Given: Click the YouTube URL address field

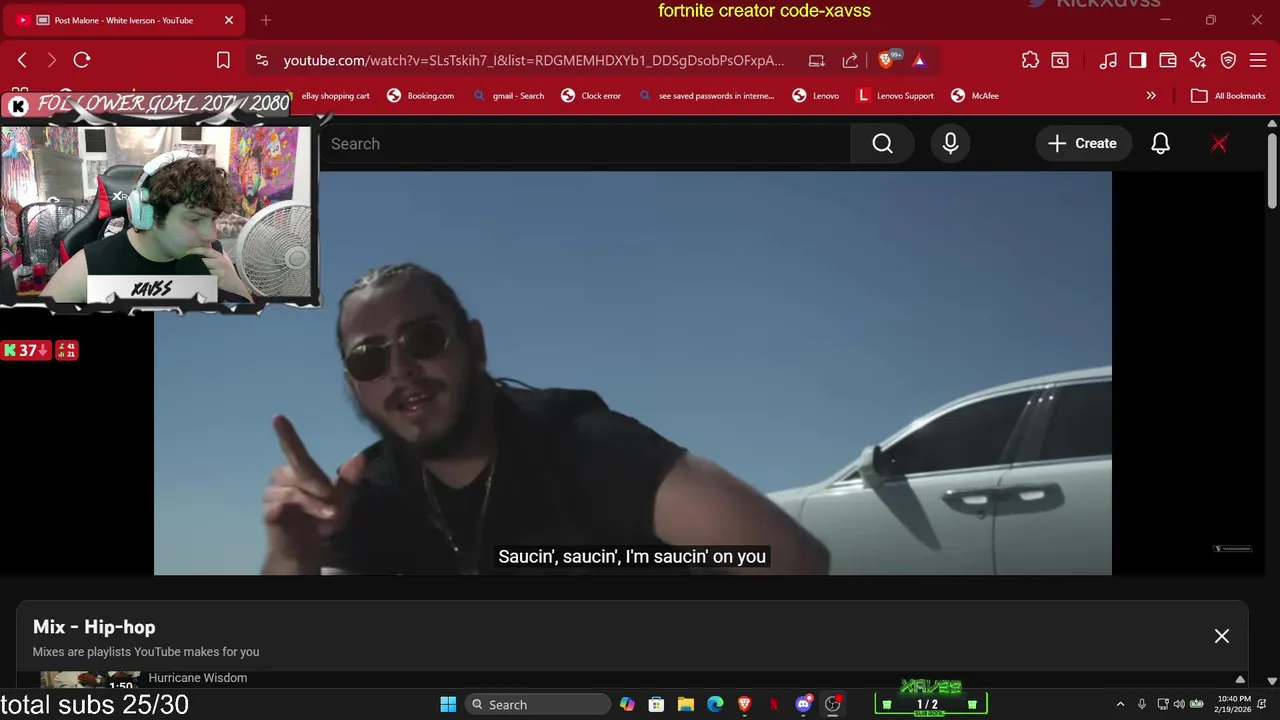Looking at the screenshot, I should pos(534,60).
